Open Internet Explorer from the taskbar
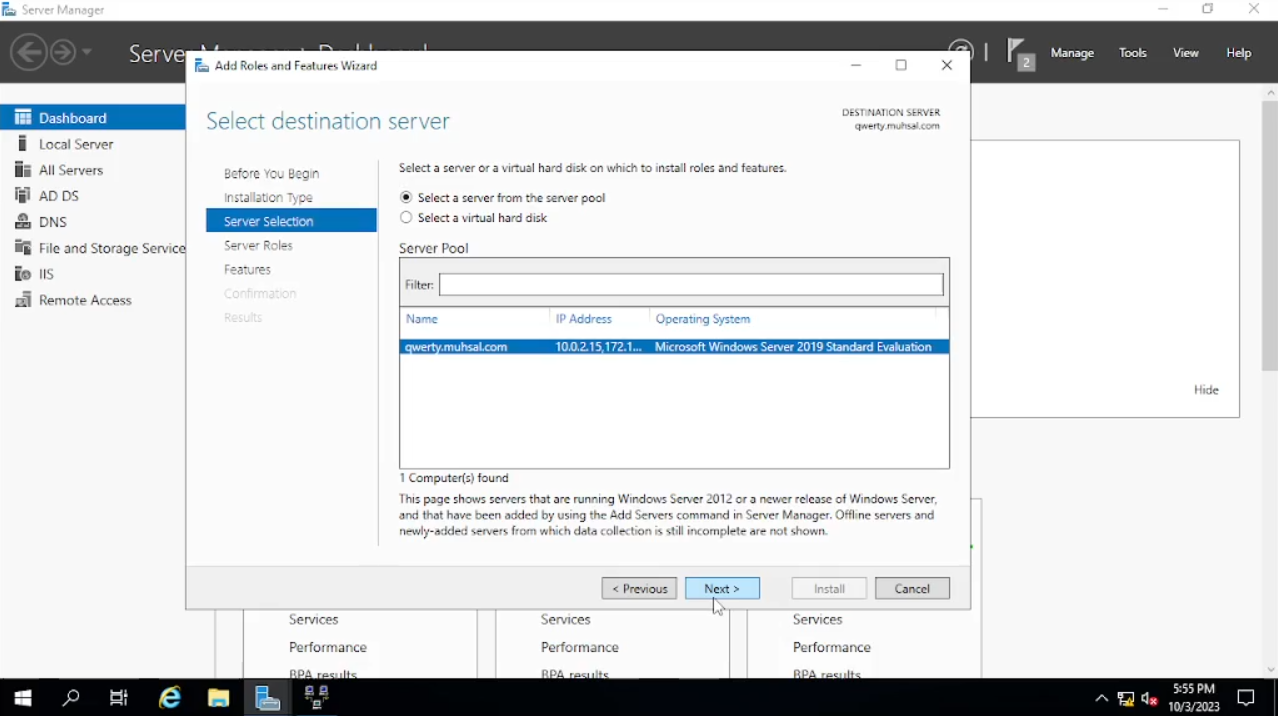Image resolution: width=1278 pixels, height=716 pixels. (x=170, y=698)
